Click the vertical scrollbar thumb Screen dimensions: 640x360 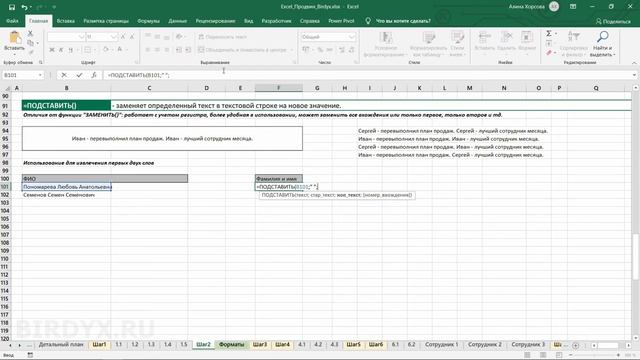(636, 258)
